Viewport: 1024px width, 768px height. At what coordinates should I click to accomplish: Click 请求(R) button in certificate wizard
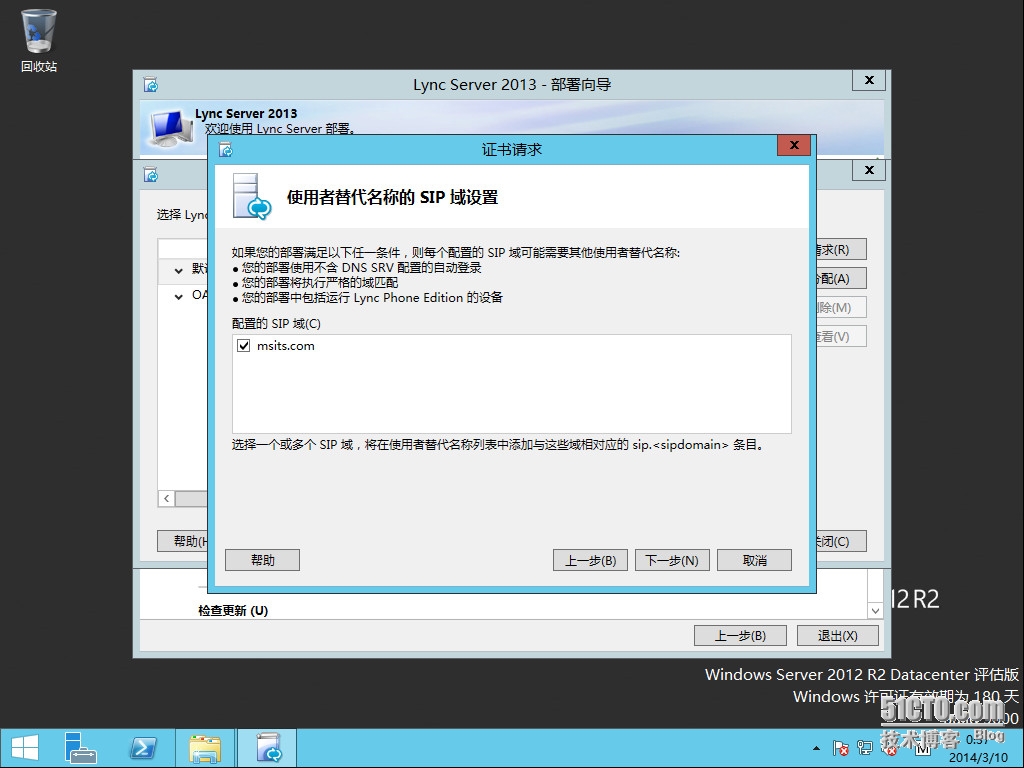point(841,249)
